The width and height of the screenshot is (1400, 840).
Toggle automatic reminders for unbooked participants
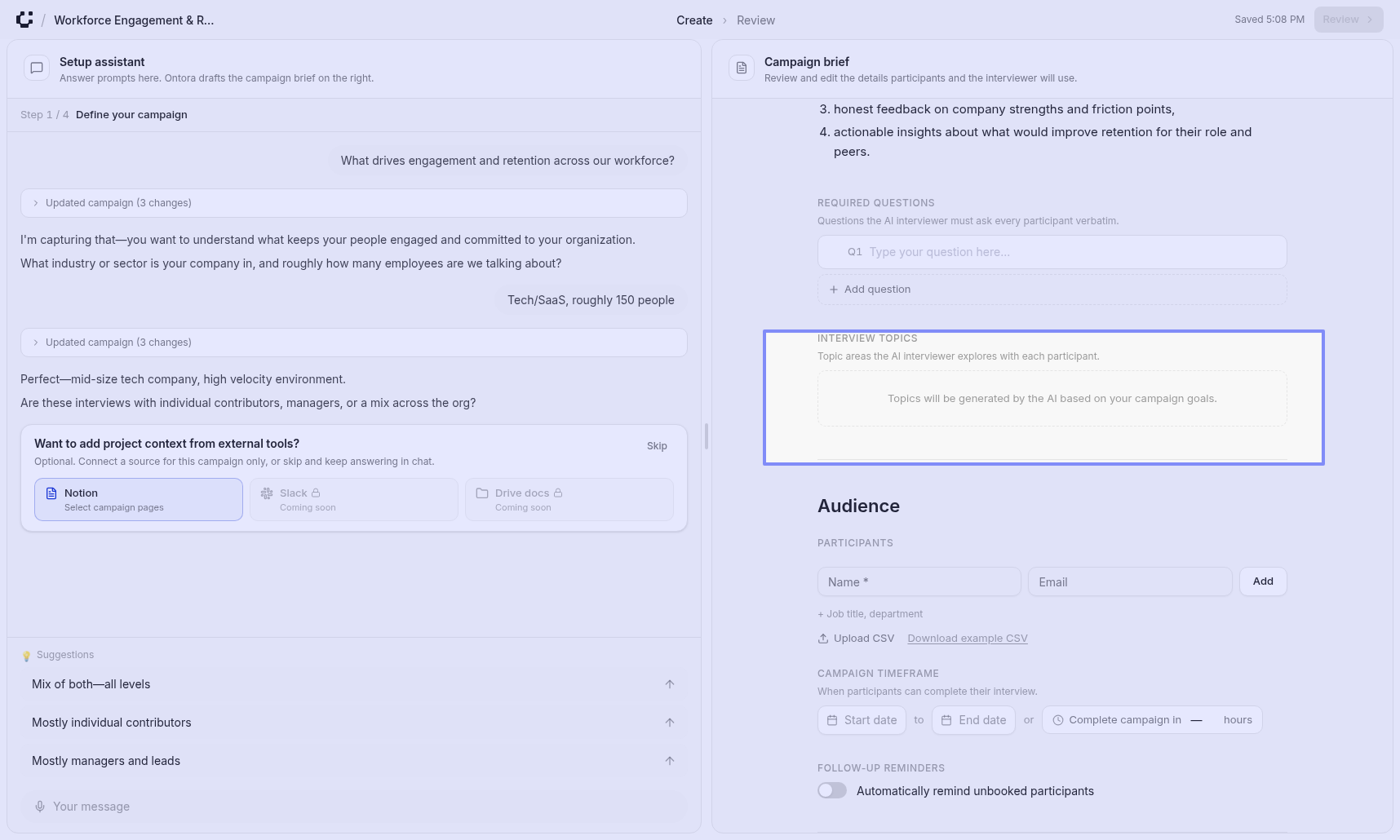(x=832, y=791)
